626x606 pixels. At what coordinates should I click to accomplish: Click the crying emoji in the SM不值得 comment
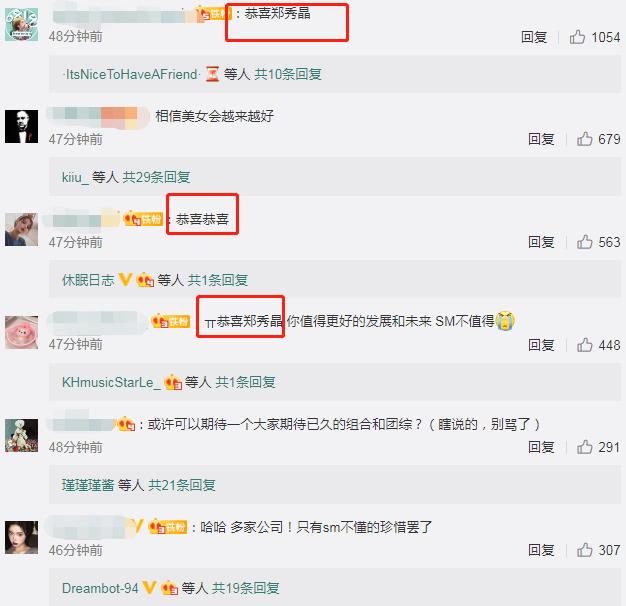[x=505, y=321]
